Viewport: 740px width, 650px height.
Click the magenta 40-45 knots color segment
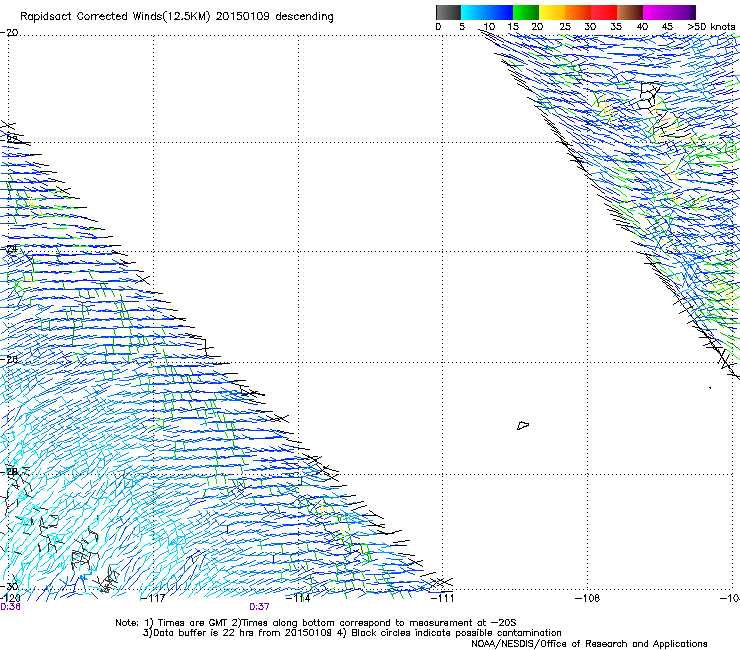pyautogui.click(x=656, y=12)
